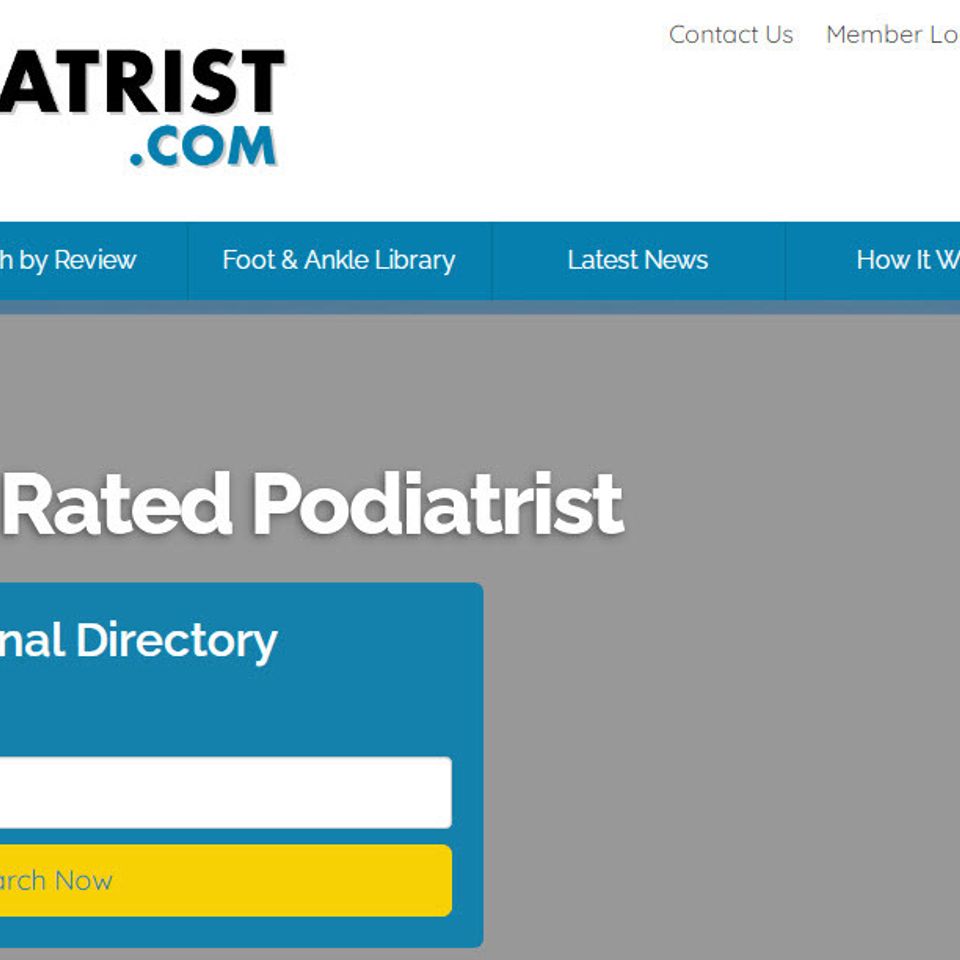Image resolution: width=960 pixels, height=960 pixels.
Task: Open the How It Works nav item
Action: tap(908, 260)
